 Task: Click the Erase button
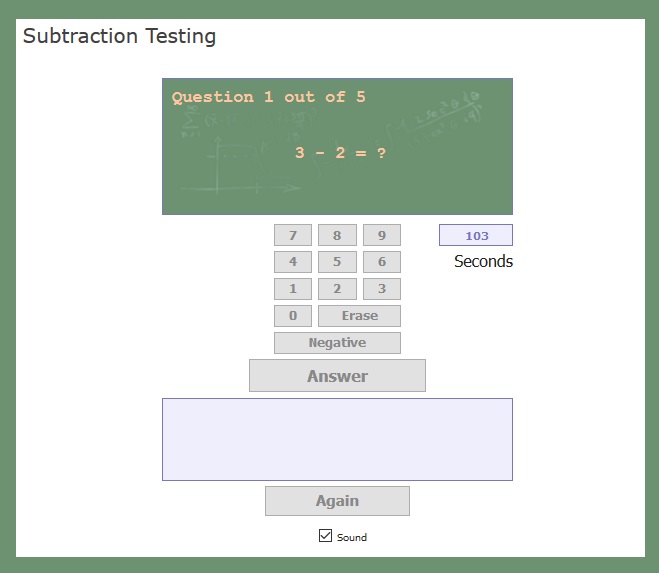click(359, 316)
